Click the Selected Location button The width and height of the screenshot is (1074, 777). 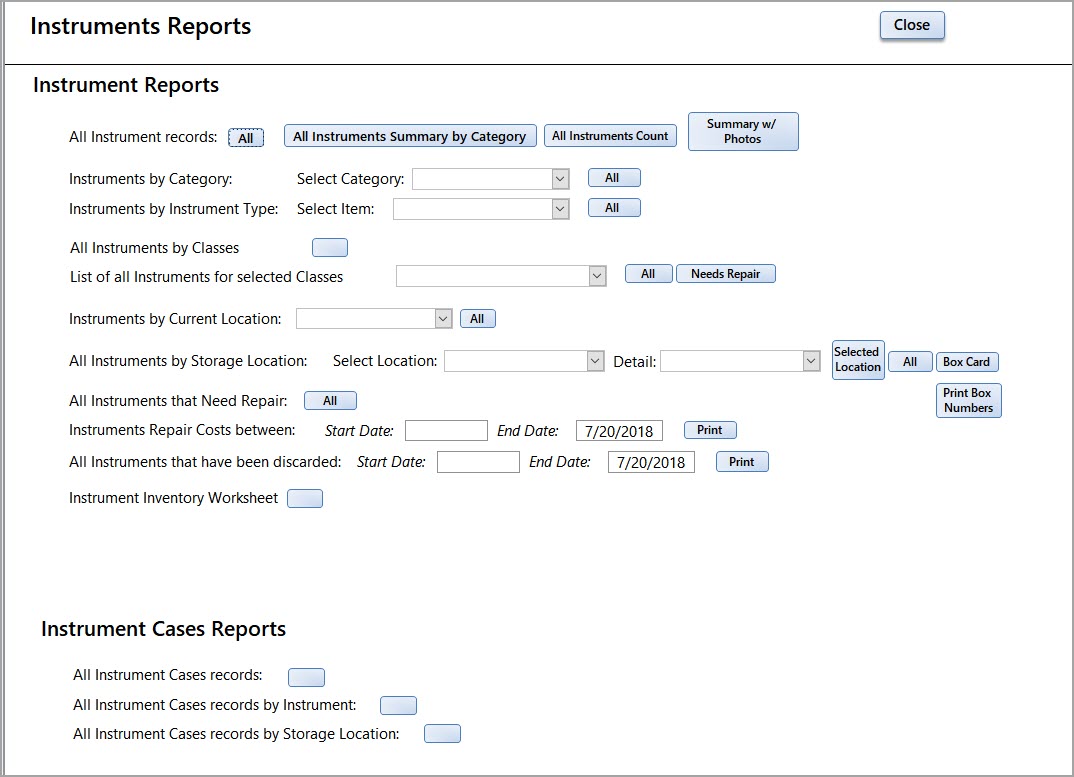coord(857,361)
